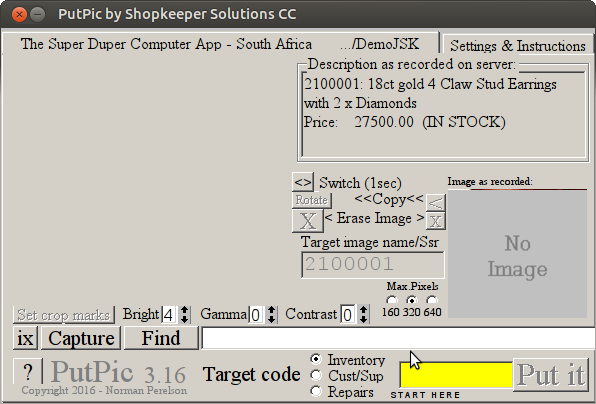
Task: Open help with the ? button
Action: (28, 372)
